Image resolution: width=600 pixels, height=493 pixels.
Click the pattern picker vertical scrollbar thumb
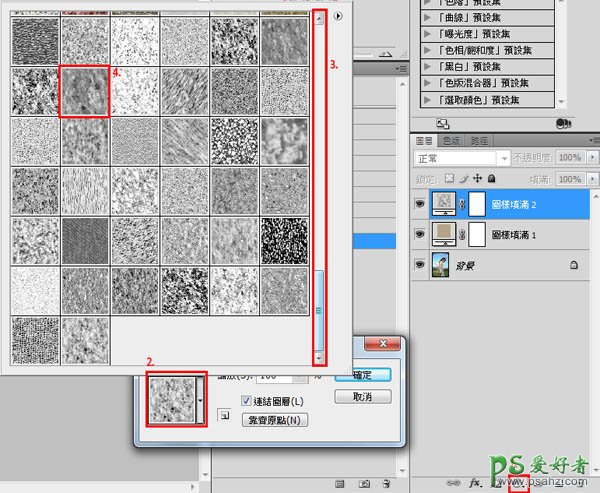pyautogui.click(x=319, y=310)
